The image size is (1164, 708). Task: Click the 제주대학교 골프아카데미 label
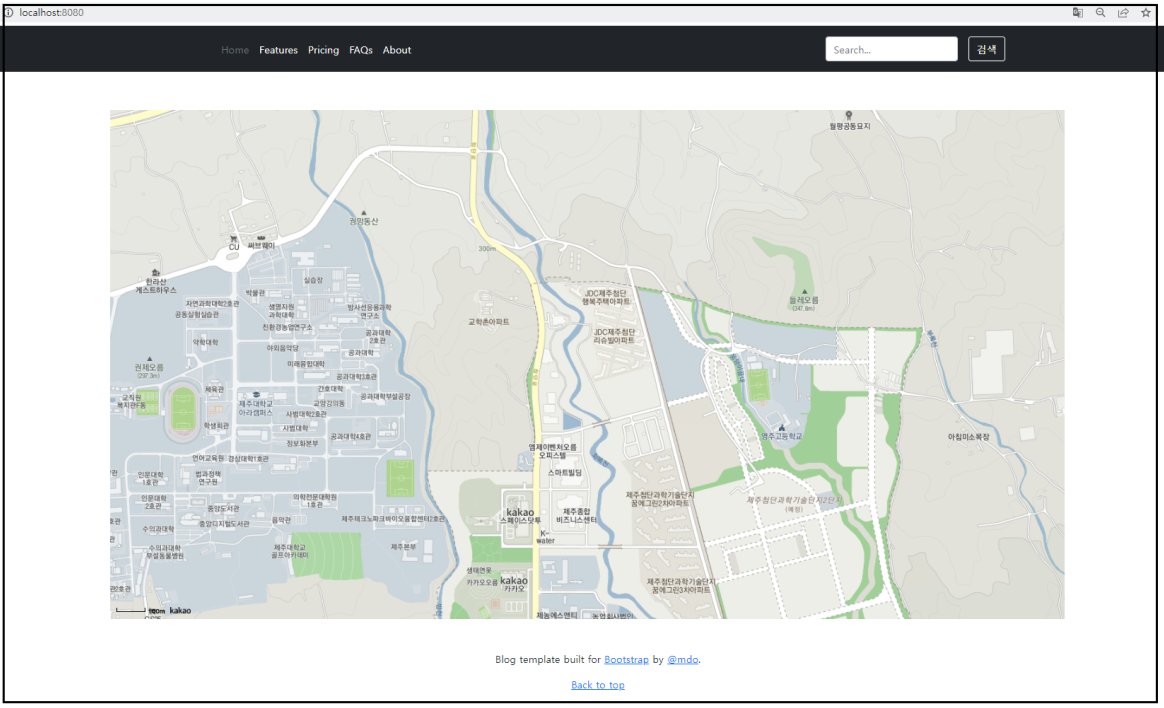290,551
